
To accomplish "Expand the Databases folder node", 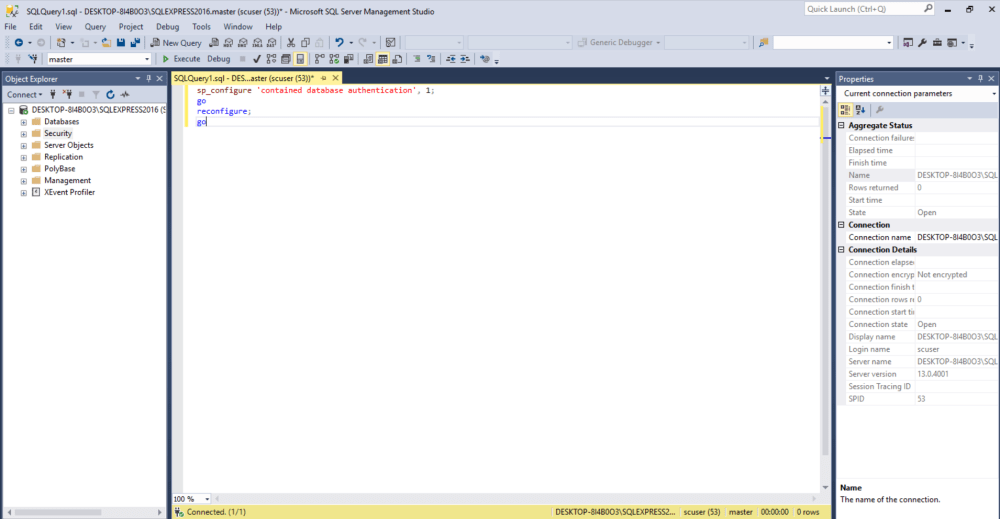I will click(x=23, y=121).
